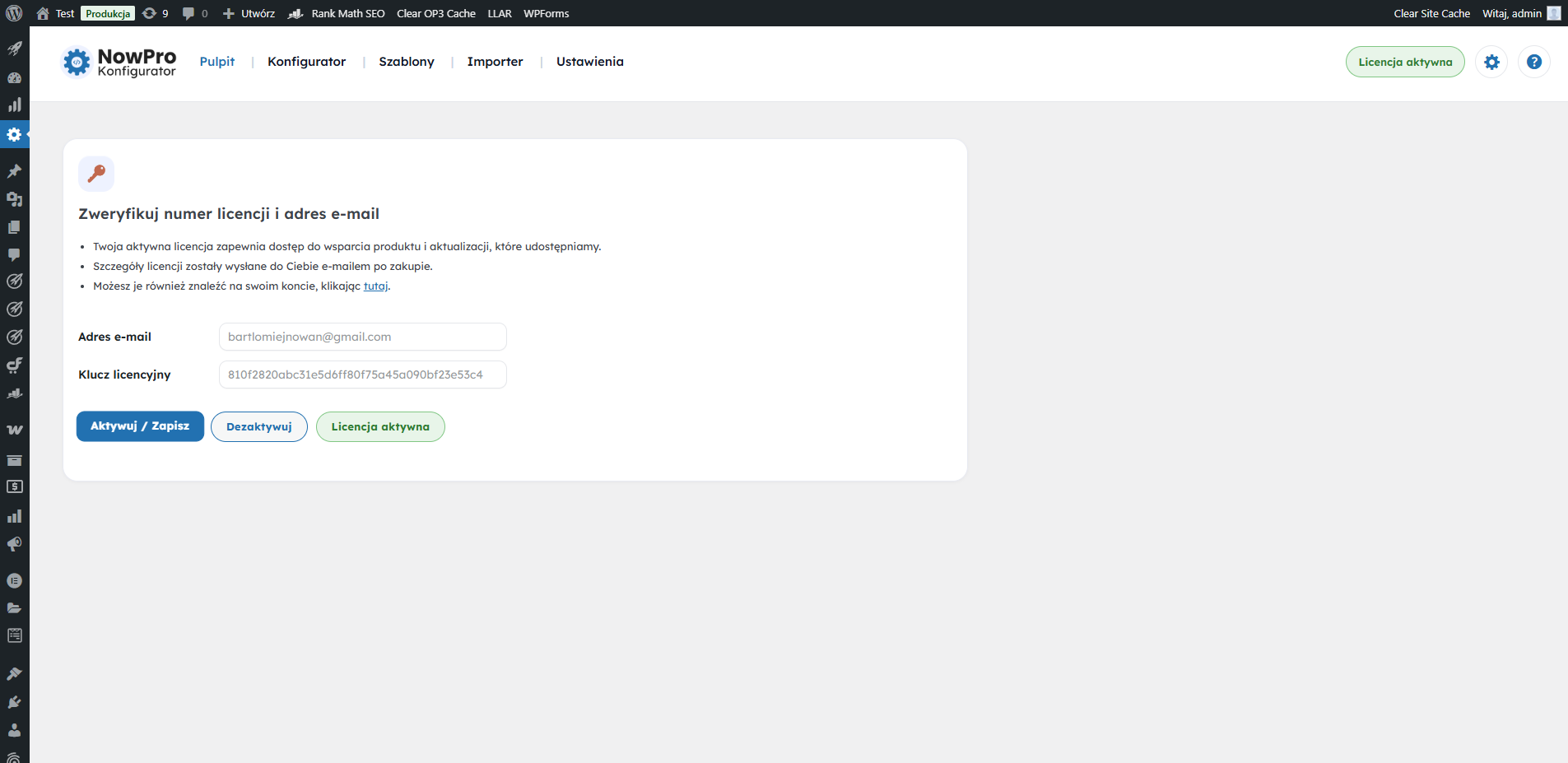
Task: Click the comments bubble in admin bar
Action: coord(194,13)
